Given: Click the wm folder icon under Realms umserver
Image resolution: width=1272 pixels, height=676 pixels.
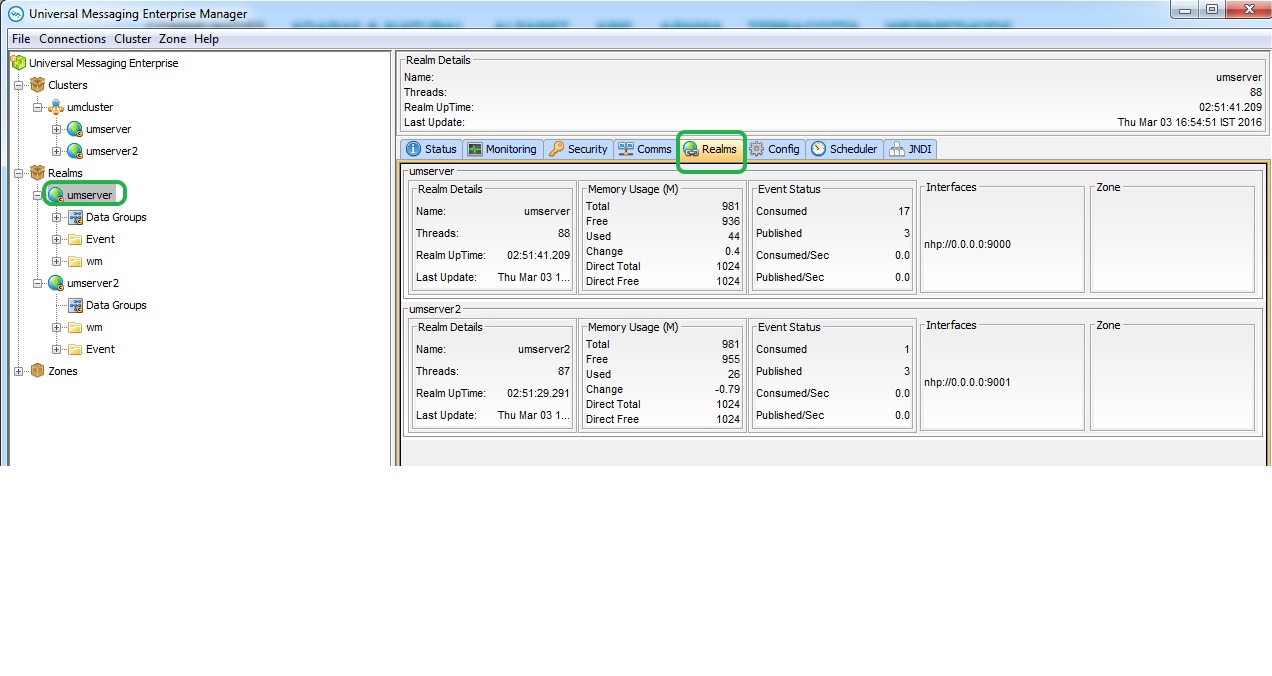Looking at the screenshot, I should [x=75, y=261].
